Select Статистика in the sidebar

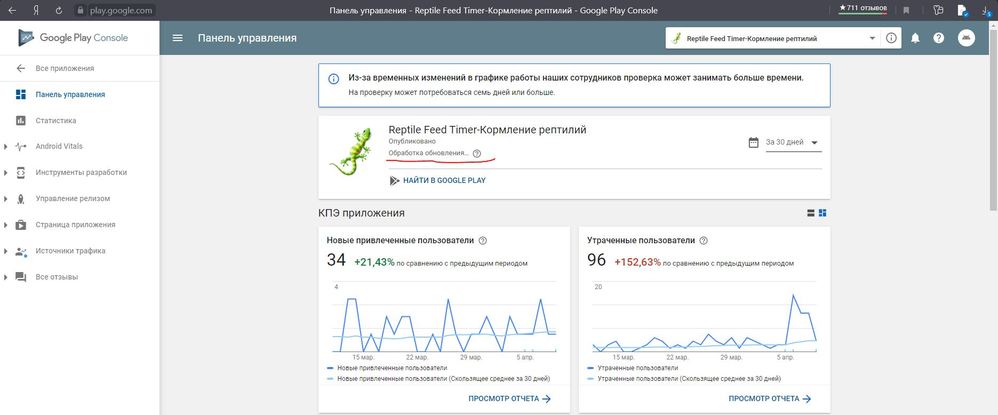pos(56,121)
